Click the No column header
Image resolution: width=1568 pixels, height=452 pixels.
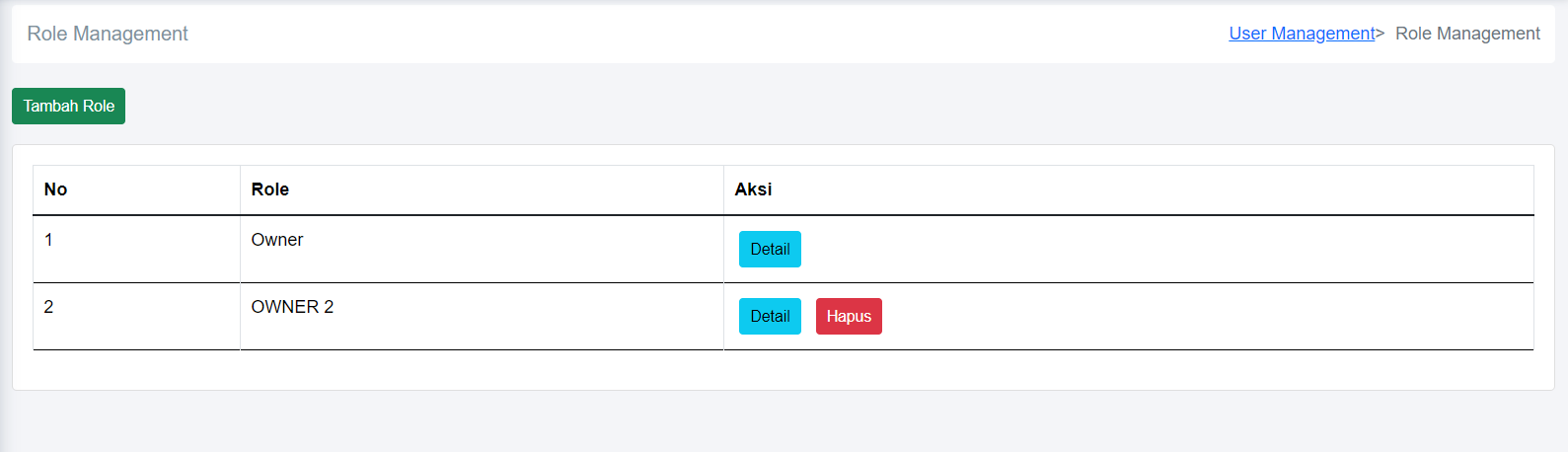pyautogui.click(x=56, y=189)
